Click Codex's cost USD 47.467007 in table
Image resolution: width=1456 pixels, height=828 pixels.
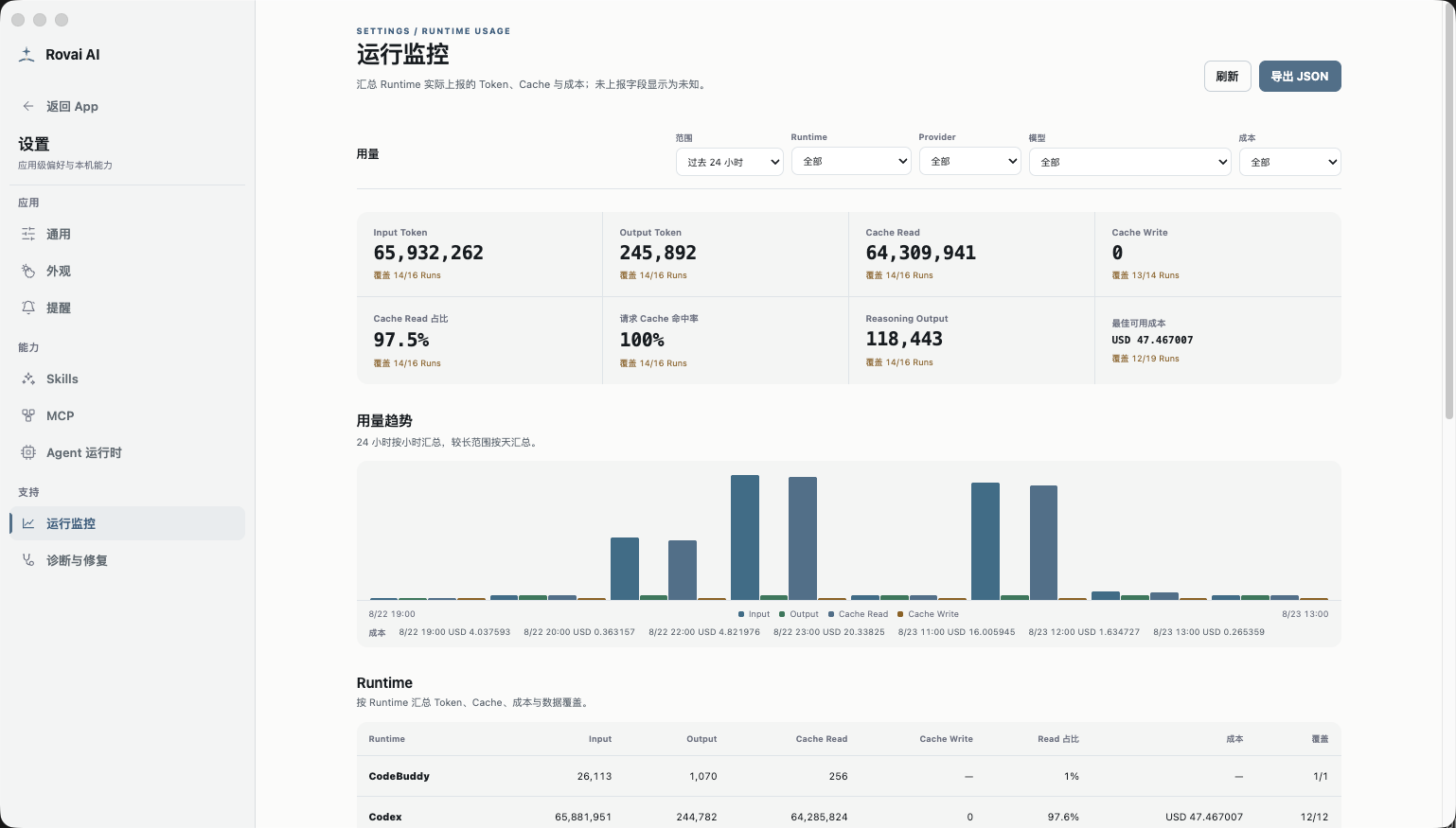pyautogui.click(x=1204, y=817)
